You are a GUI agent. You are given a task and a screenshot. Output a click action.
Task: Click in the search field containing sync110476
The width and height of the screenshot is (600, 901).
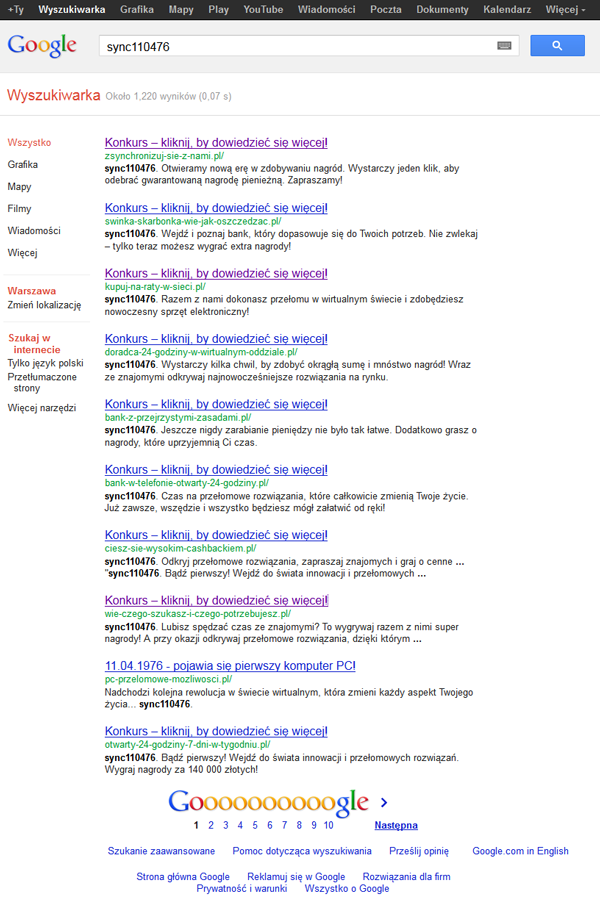[295, 46]
